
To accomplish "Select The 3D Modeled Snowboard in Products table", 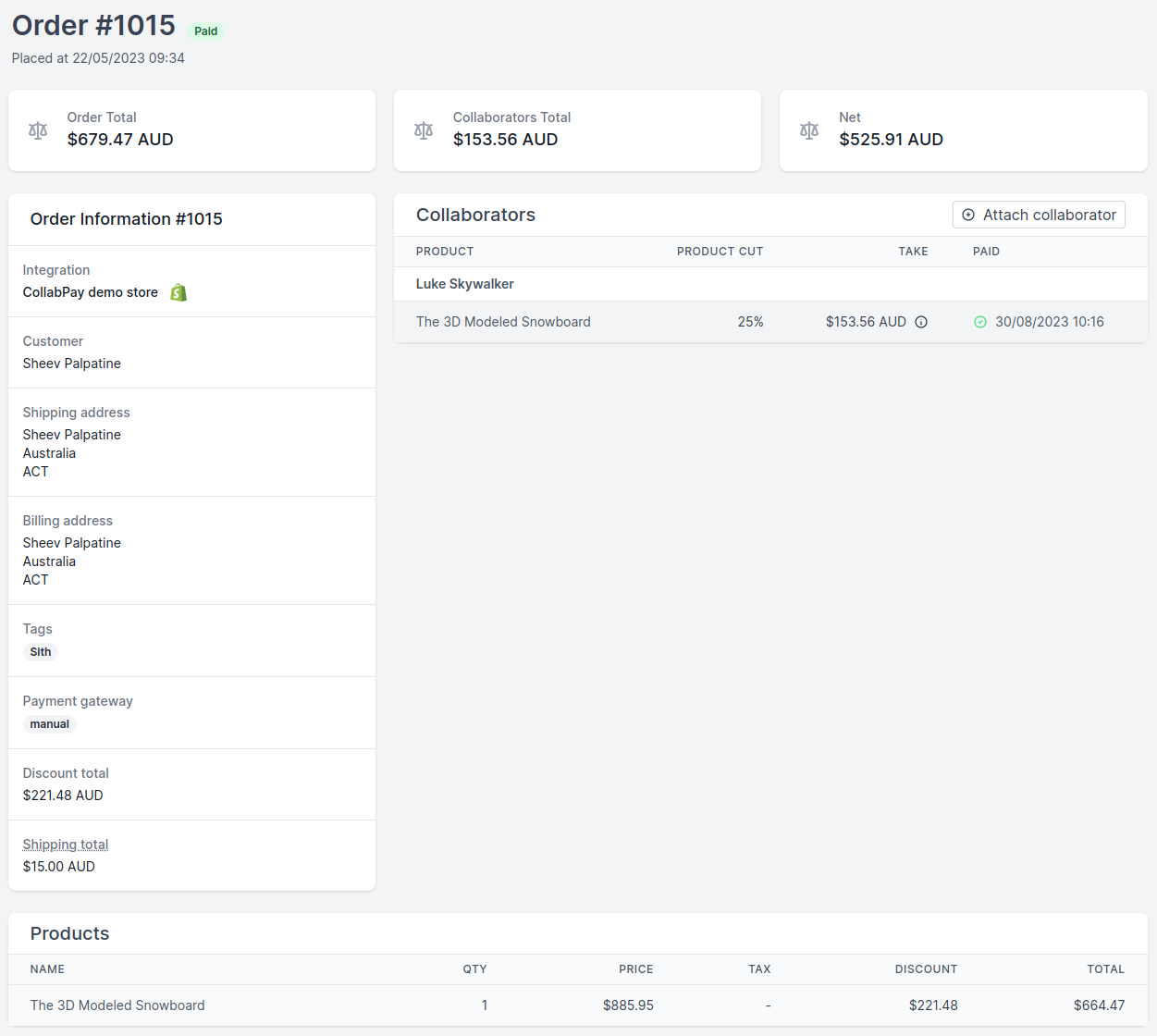I will (117, 1005).
